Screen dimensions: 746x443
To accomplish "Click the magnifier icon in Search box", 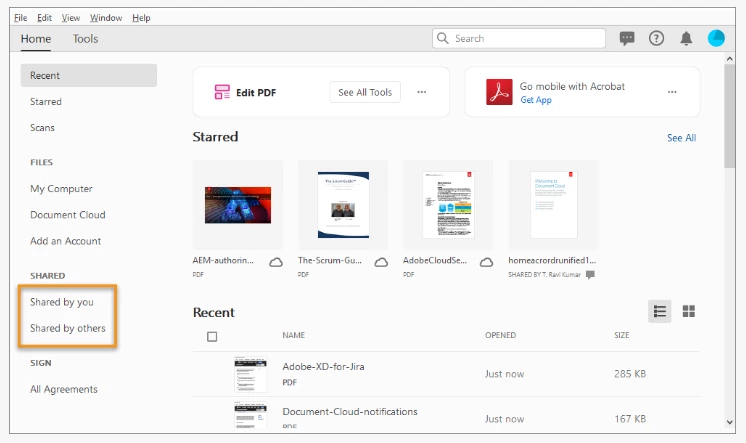I will 442,38.
